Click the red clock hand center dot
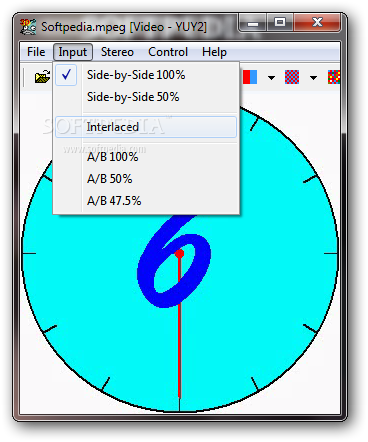Viewport: 368px width, 442px height. pyautogui.click(x=179, y=254)
